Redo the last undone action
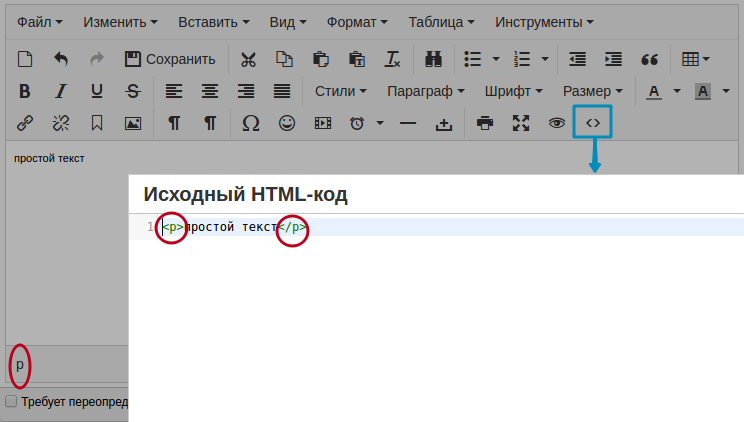744x422 pixels. [97, 59]
